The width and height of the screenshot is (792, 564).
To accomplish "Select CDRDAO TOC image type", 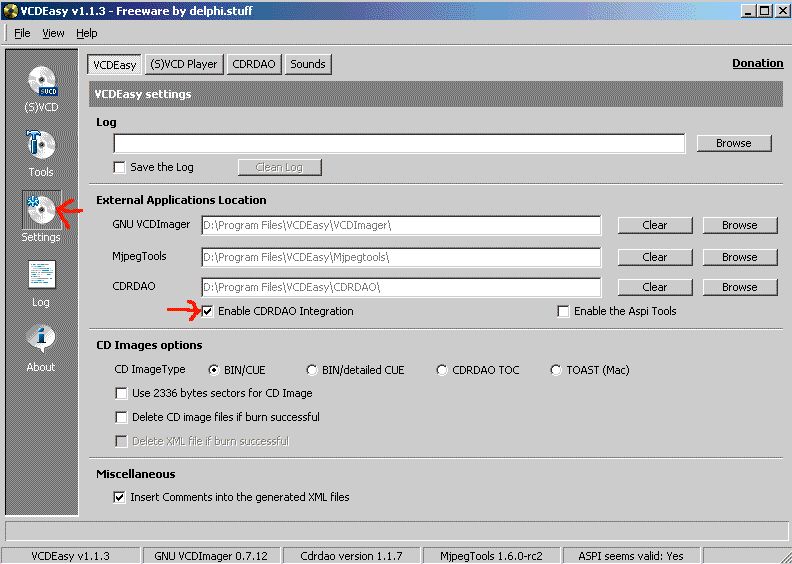I will (x=442, y=370).
